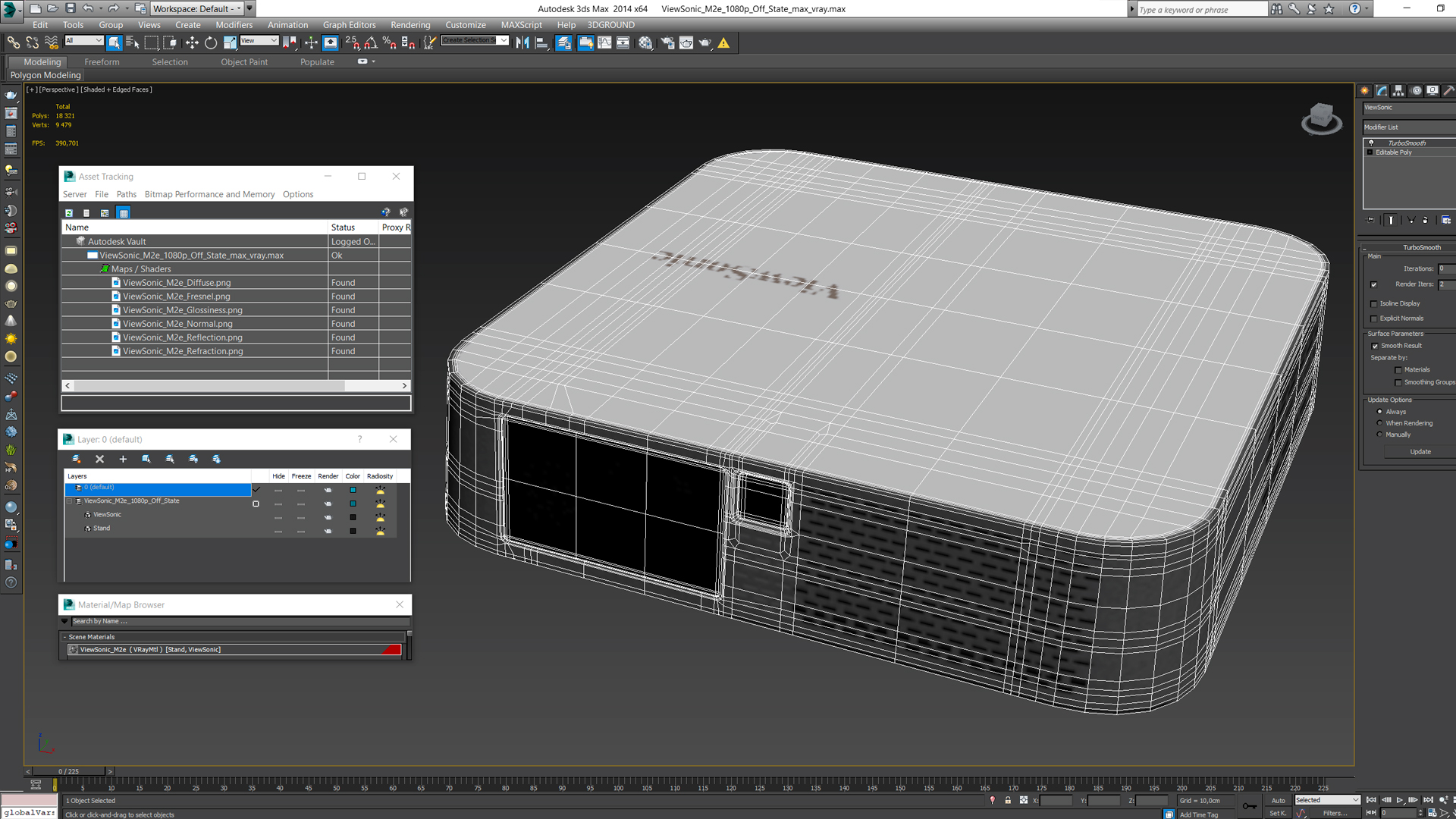
Task: Click layer 0 default color swatch
Action: click(353, 490)
